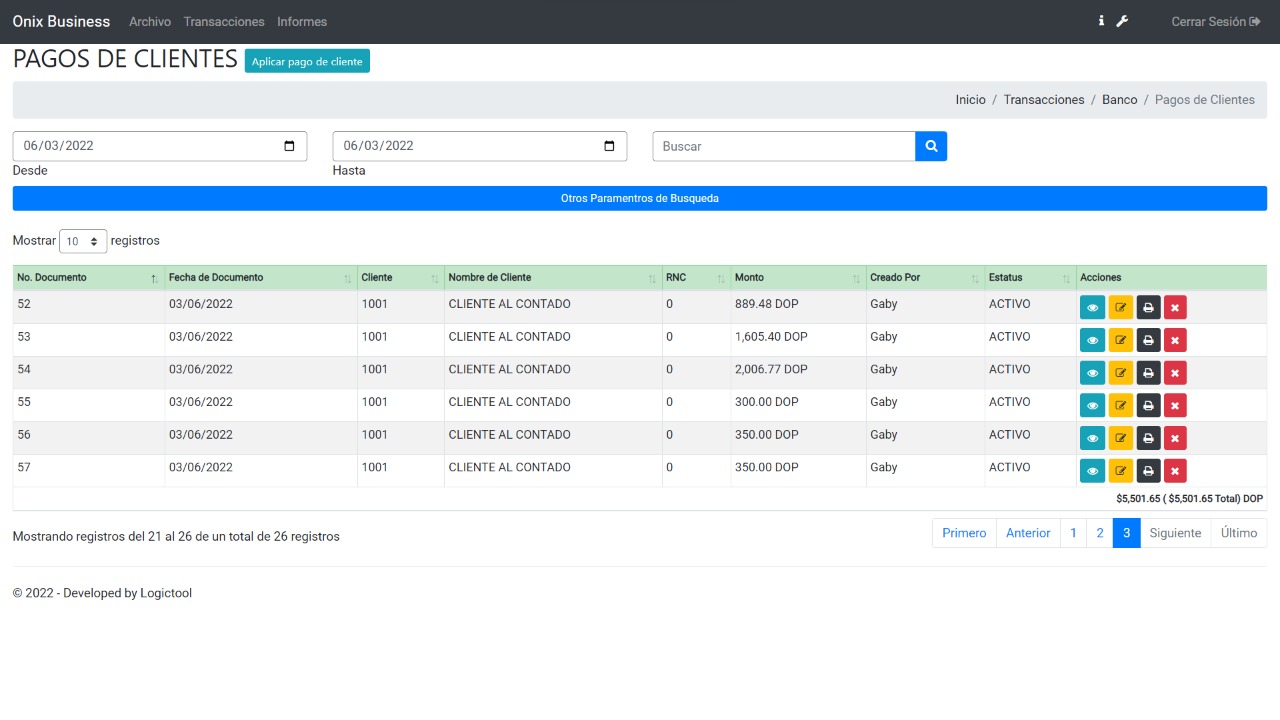This screenshot has width=1280, height=720.
Task: Go to Anterior page
Action: coord(1028,533)
